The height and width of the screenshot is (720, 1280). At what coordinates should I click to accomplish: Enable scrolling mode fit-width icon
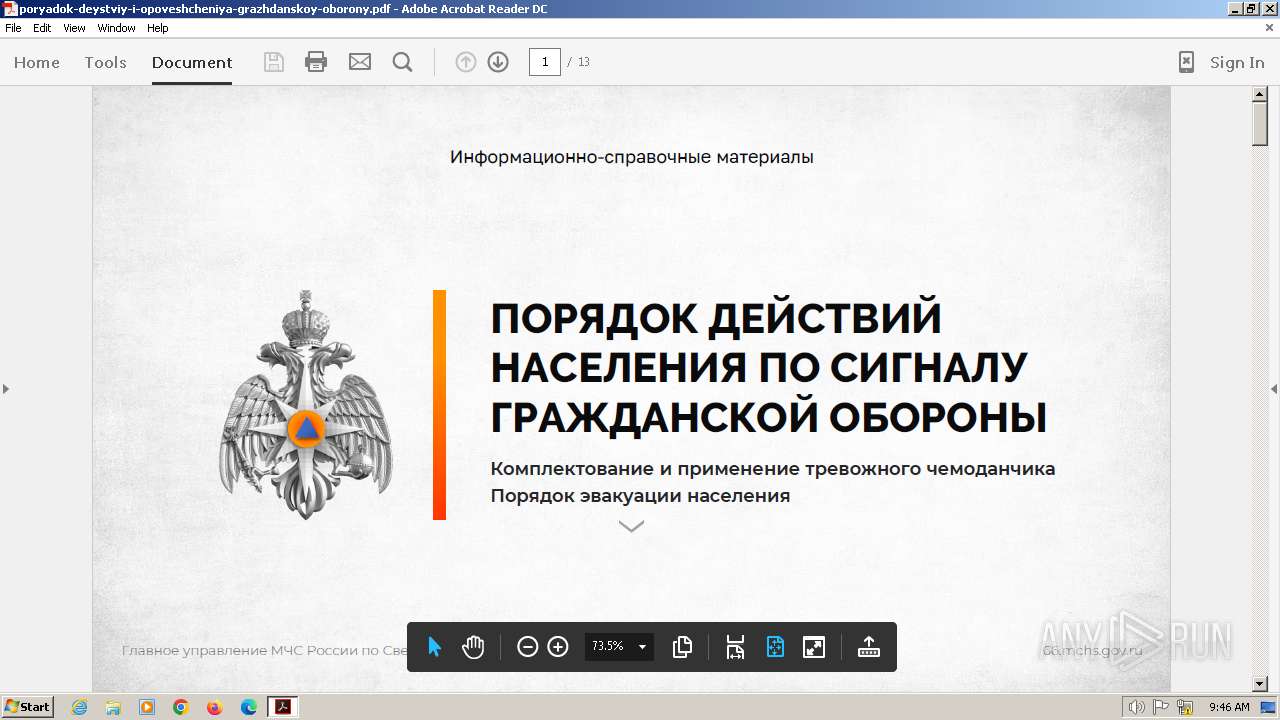(x=735, y=647)
